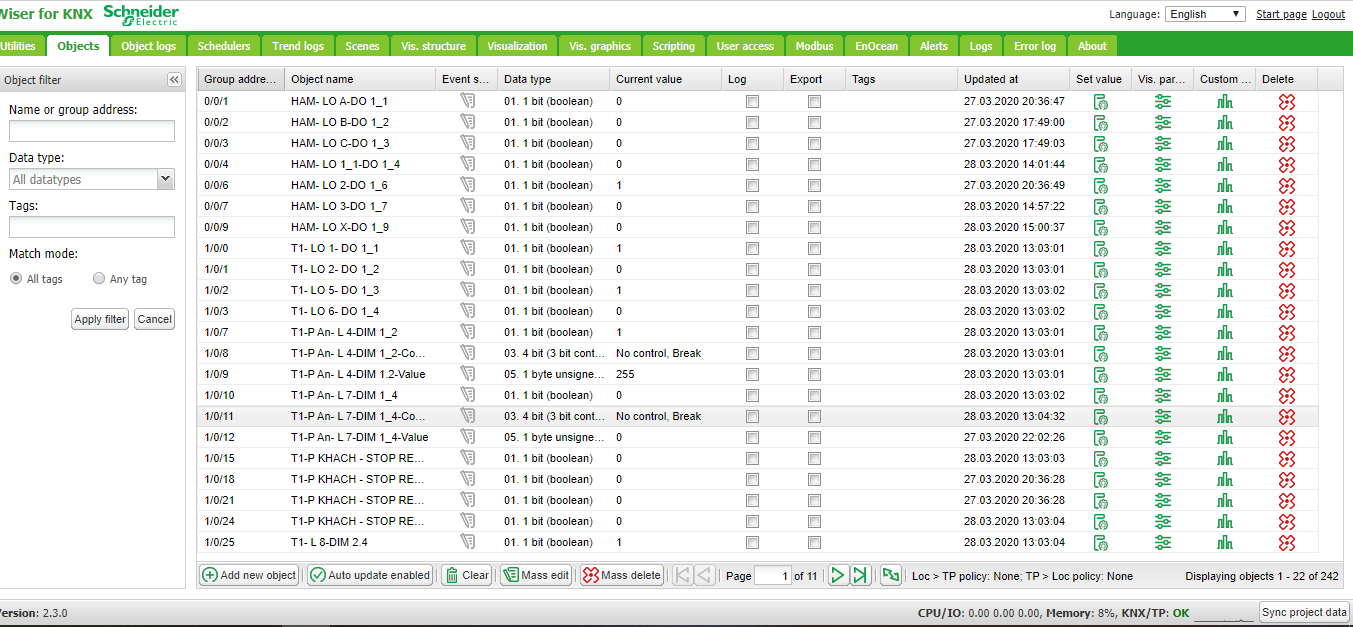Click the Name or group address field

(x=92, y=131)
